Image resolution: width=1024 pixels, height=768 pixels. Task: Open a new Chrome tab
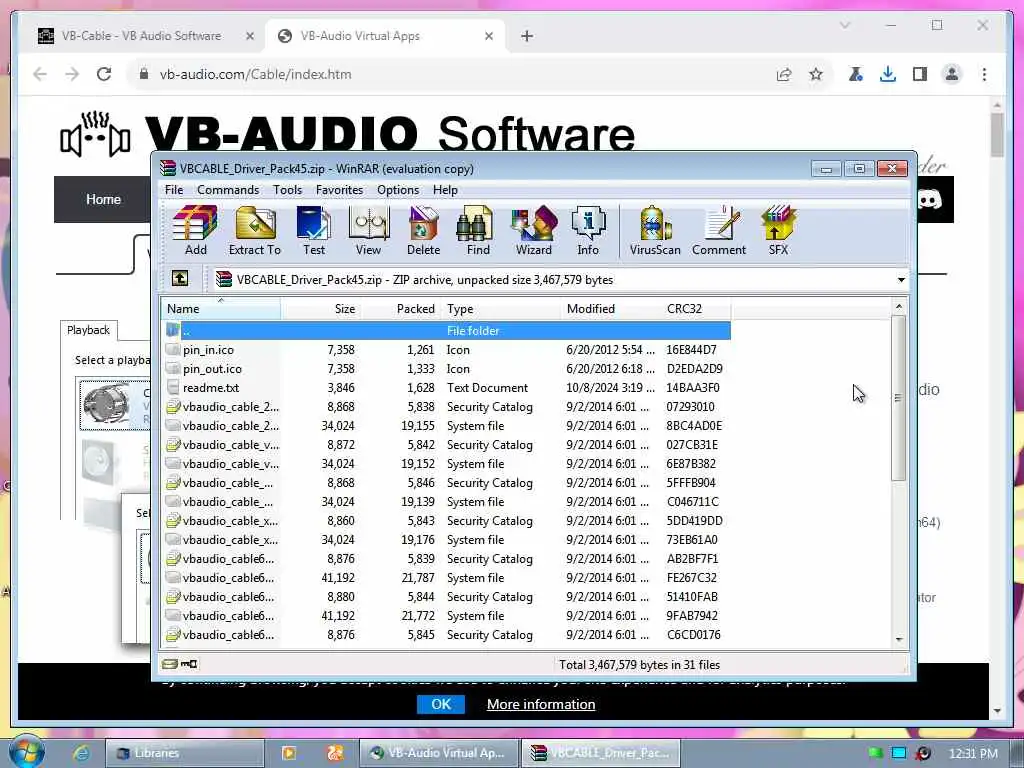point(526,36)
